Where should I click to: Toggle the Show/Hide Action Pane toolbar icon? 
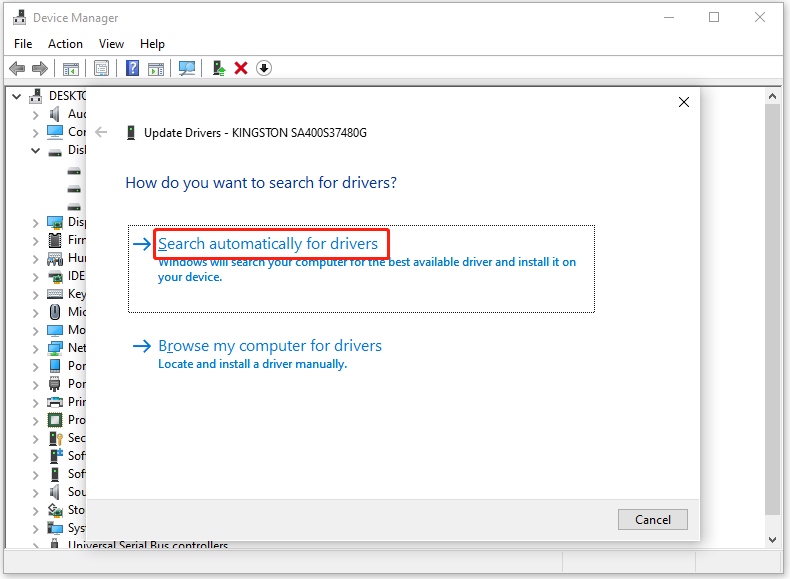pyautogui.click(x=156, y=69)
